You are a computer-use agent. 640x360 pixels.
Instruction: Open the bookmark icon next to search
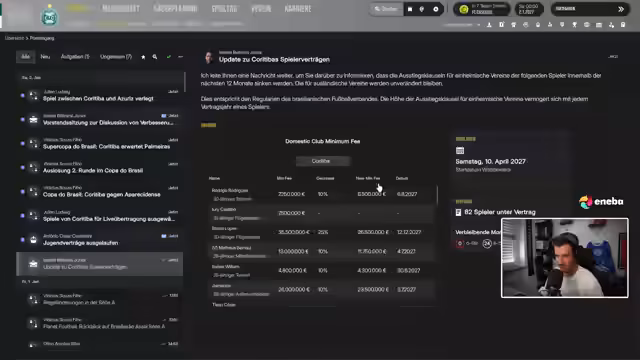(x=410, y=9)
